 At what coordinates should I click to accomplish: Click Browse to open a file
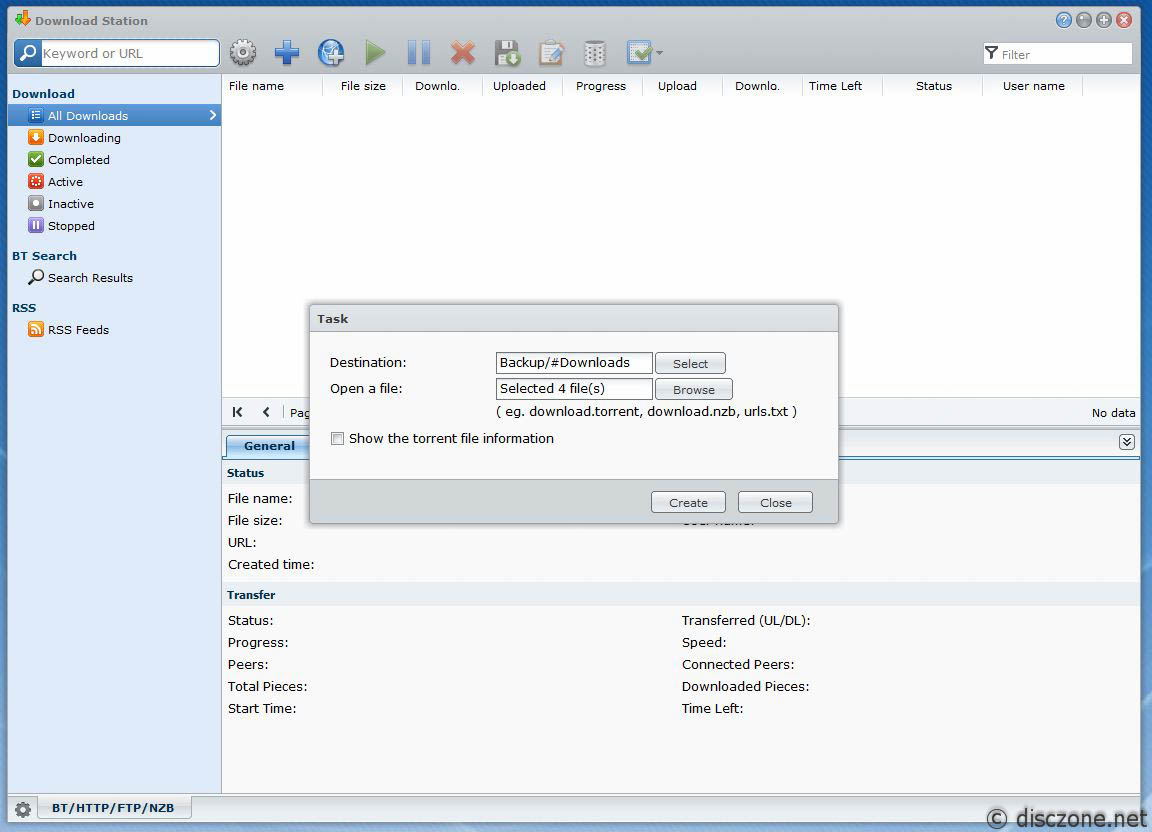tap(694, 390)
